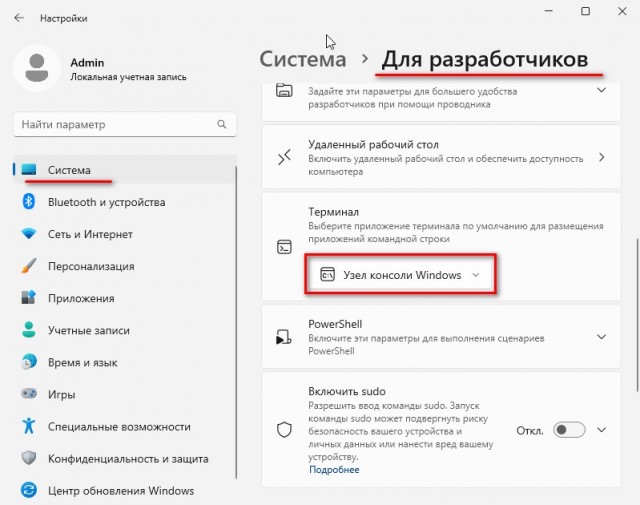
Task: Click the Wi-Fi icon for Сеть и Интернет
Action: pyautogui.click(x=29, y=234)
